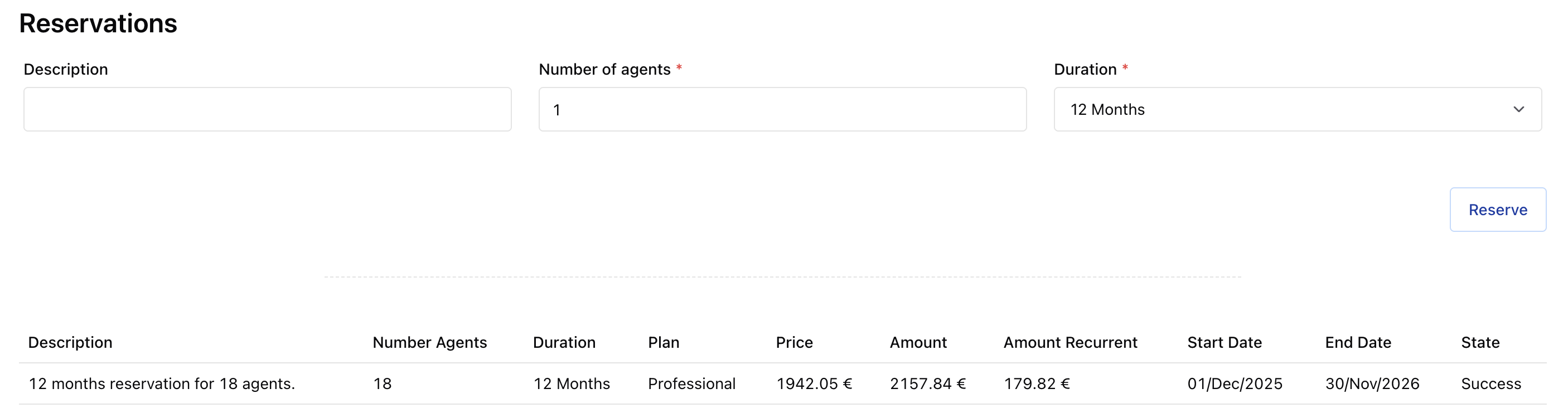The width and height of the screenshot is (1568, 408).
Task: Click the Number Agents column header
Action: coord(430,342)
